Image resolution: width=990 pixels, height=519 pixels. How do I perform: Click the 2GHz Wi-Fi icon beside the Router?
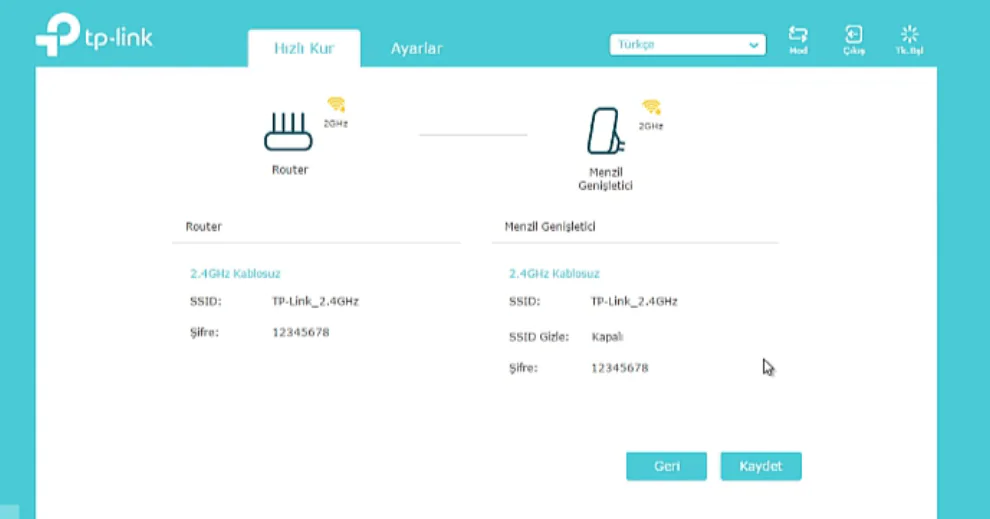coord(336,104)
